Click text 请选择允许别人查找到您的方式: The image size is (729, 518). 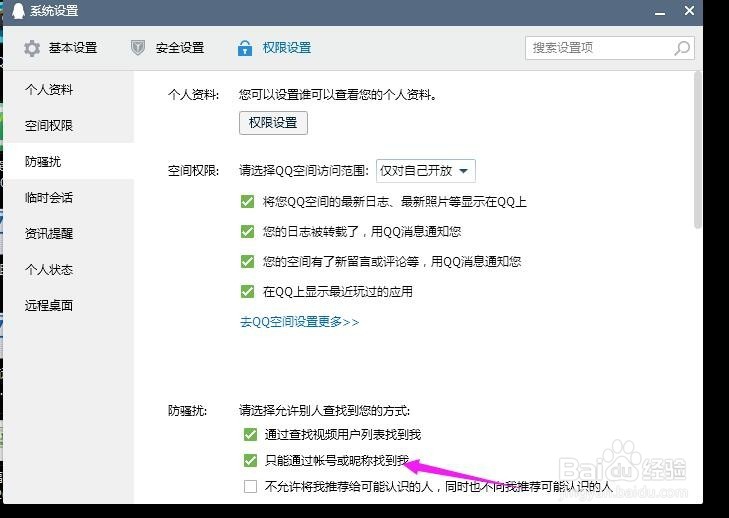(x=325, y=411)
